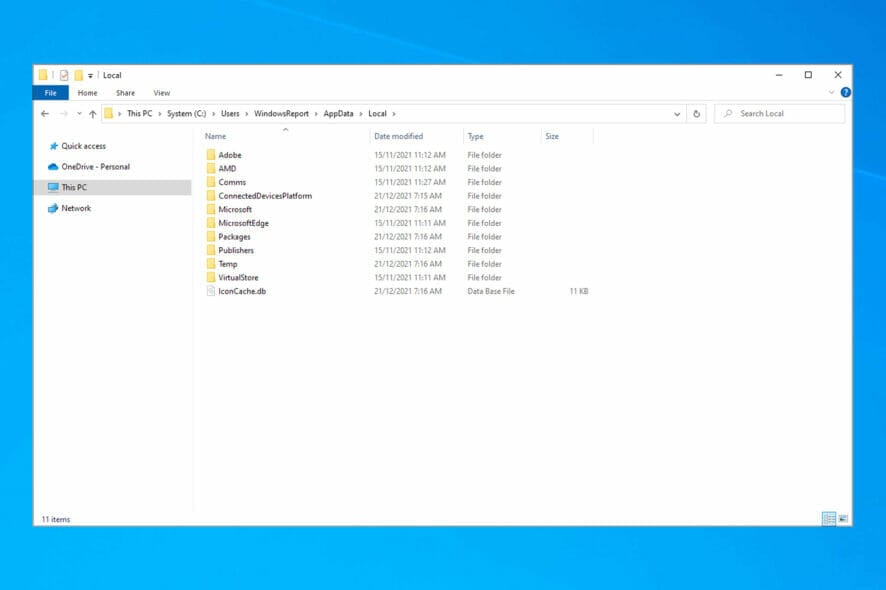Go up one folder level
The width and height of the screenshot is (886, 590).
[x=92, y=114]
